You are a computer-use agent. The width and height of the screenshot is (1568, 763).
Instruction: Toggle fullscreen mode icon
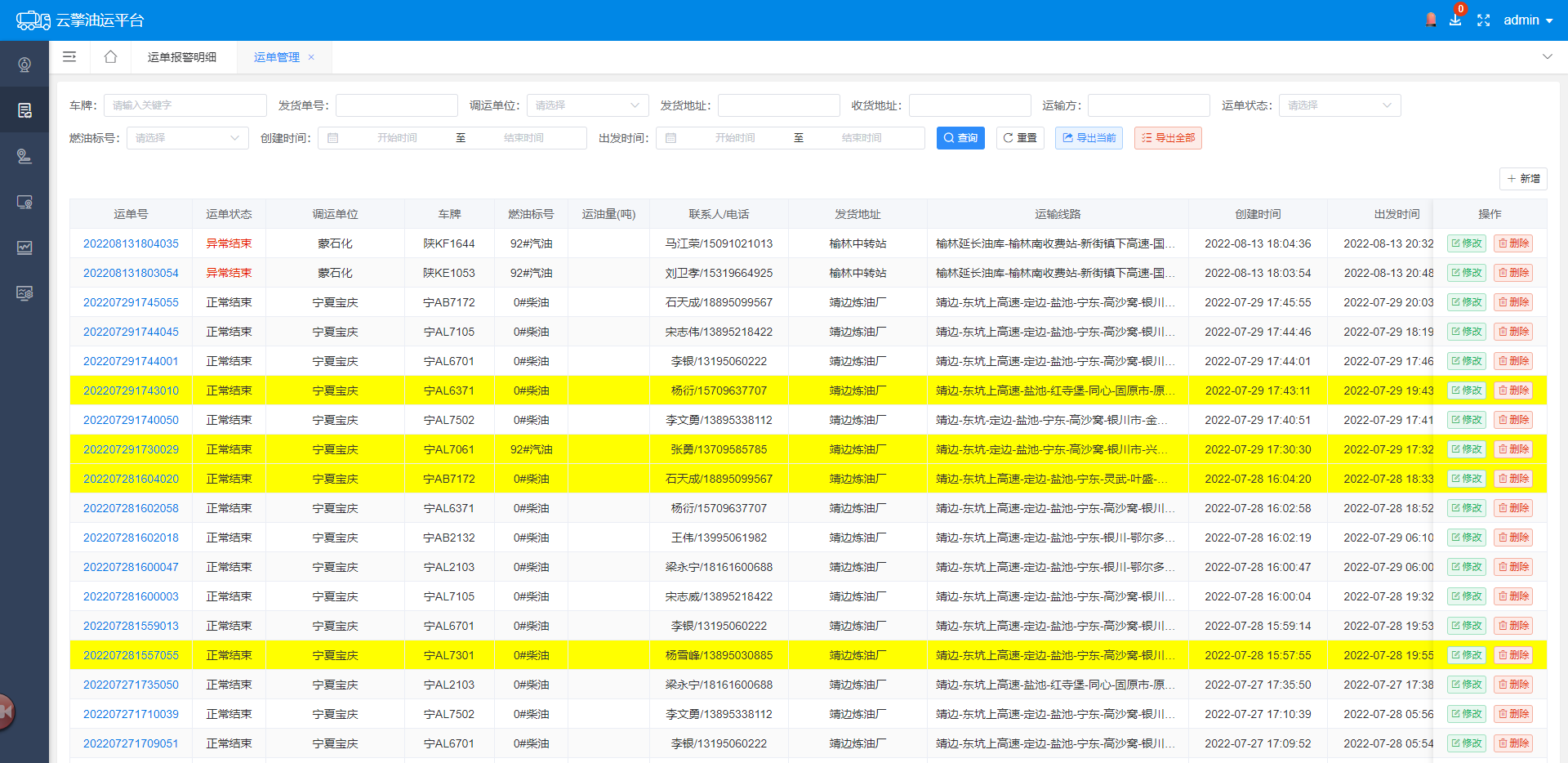tap(1484, 20)
